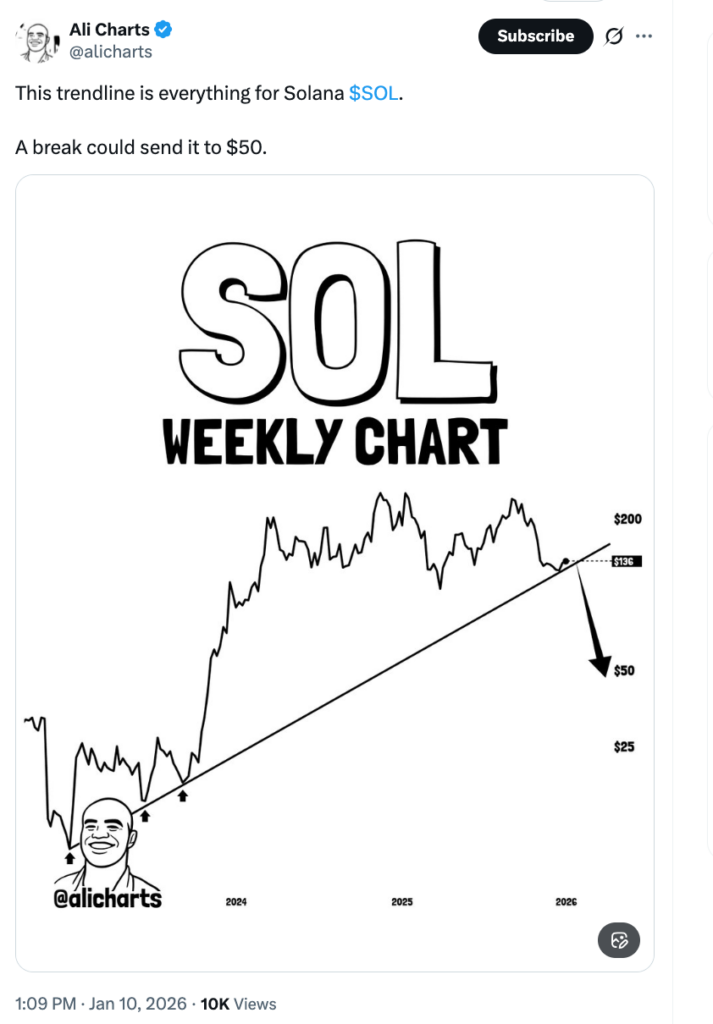Click the $200 price level label
The height and width of the screenshot is (1024, 713).
[x=627, y=519]
